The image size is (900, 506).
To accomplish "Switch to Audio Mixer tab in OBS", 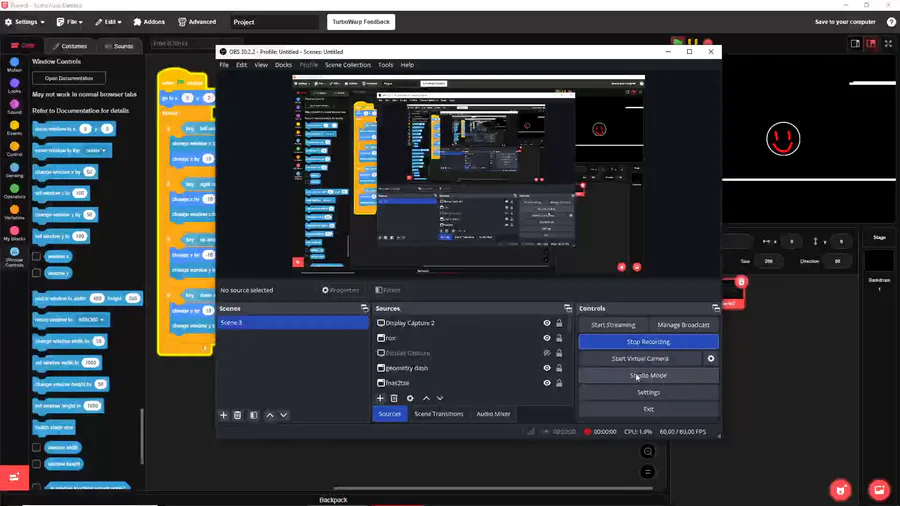I will click(493, 414).
